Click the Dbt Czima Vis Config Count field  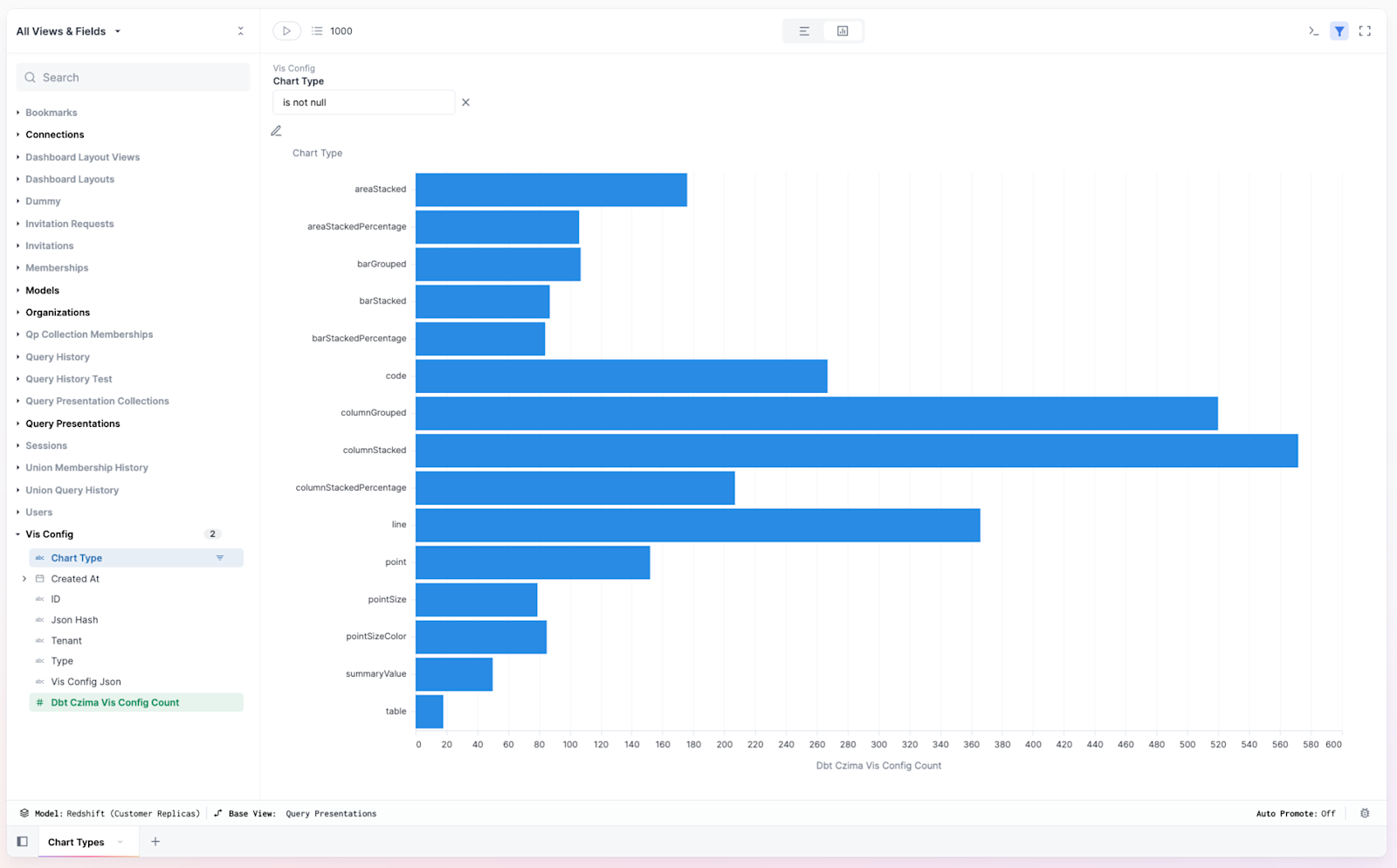(x=114, y=702)
